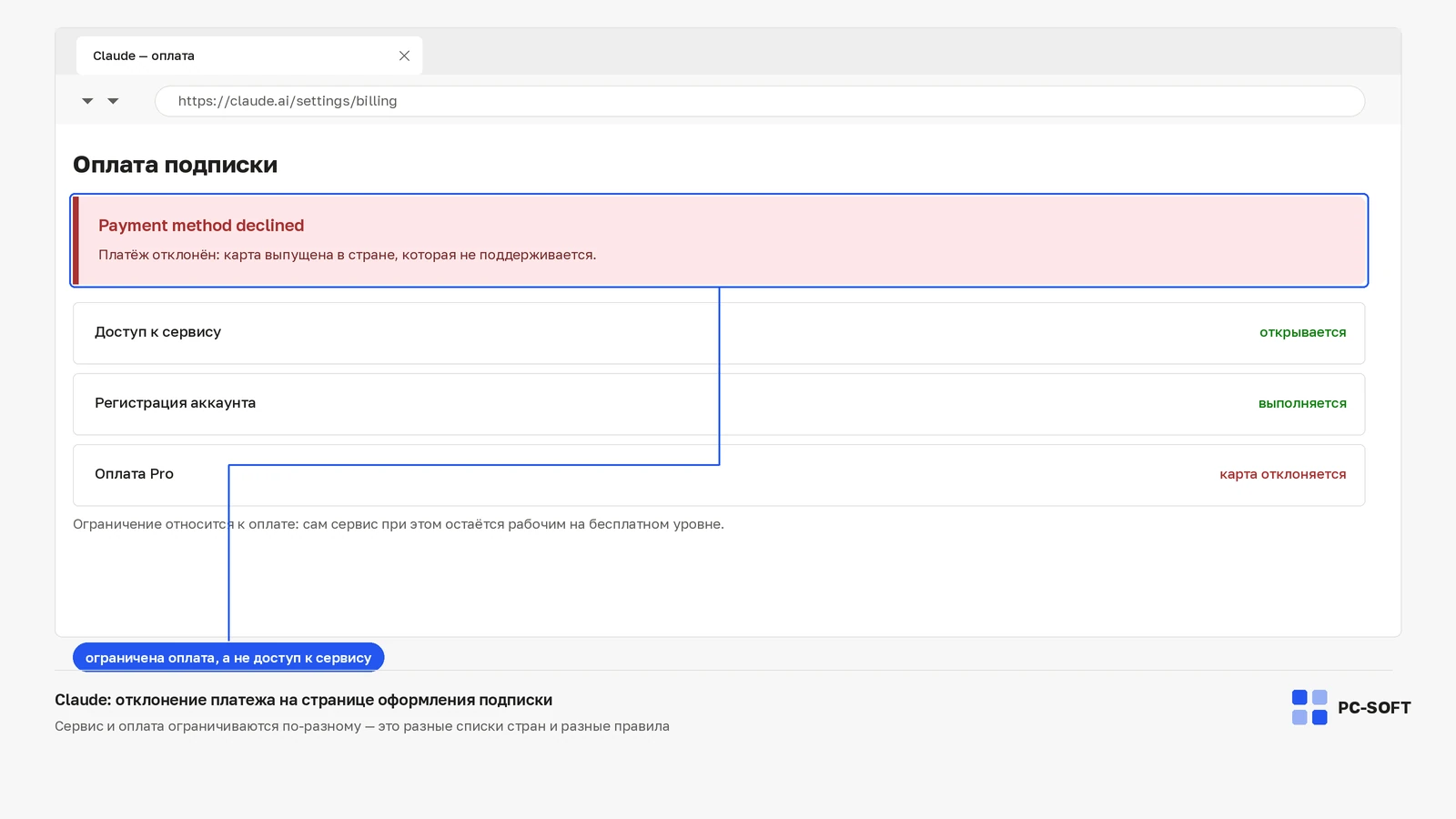Select the 'Claude — оплата' browser tab
Viewport: 1456px width, 819px height.
tap(249, 56)
